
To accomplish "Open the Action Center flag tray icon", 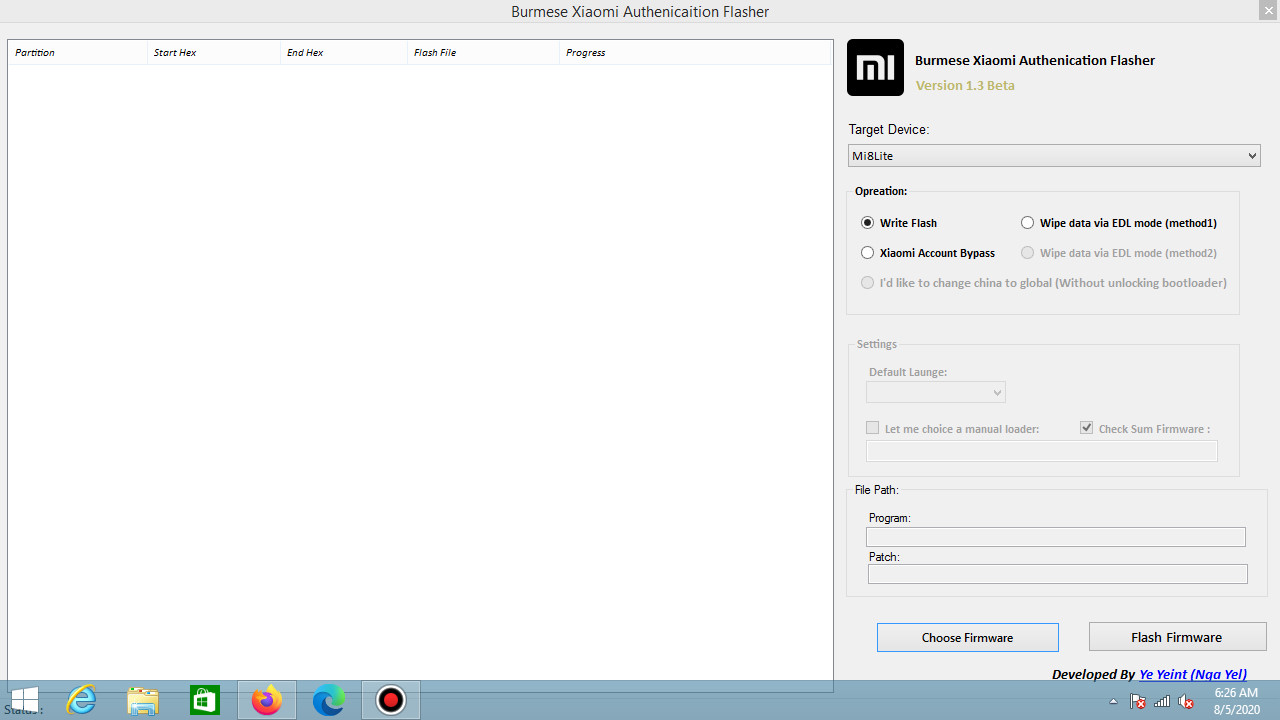I will [1138, 701].
